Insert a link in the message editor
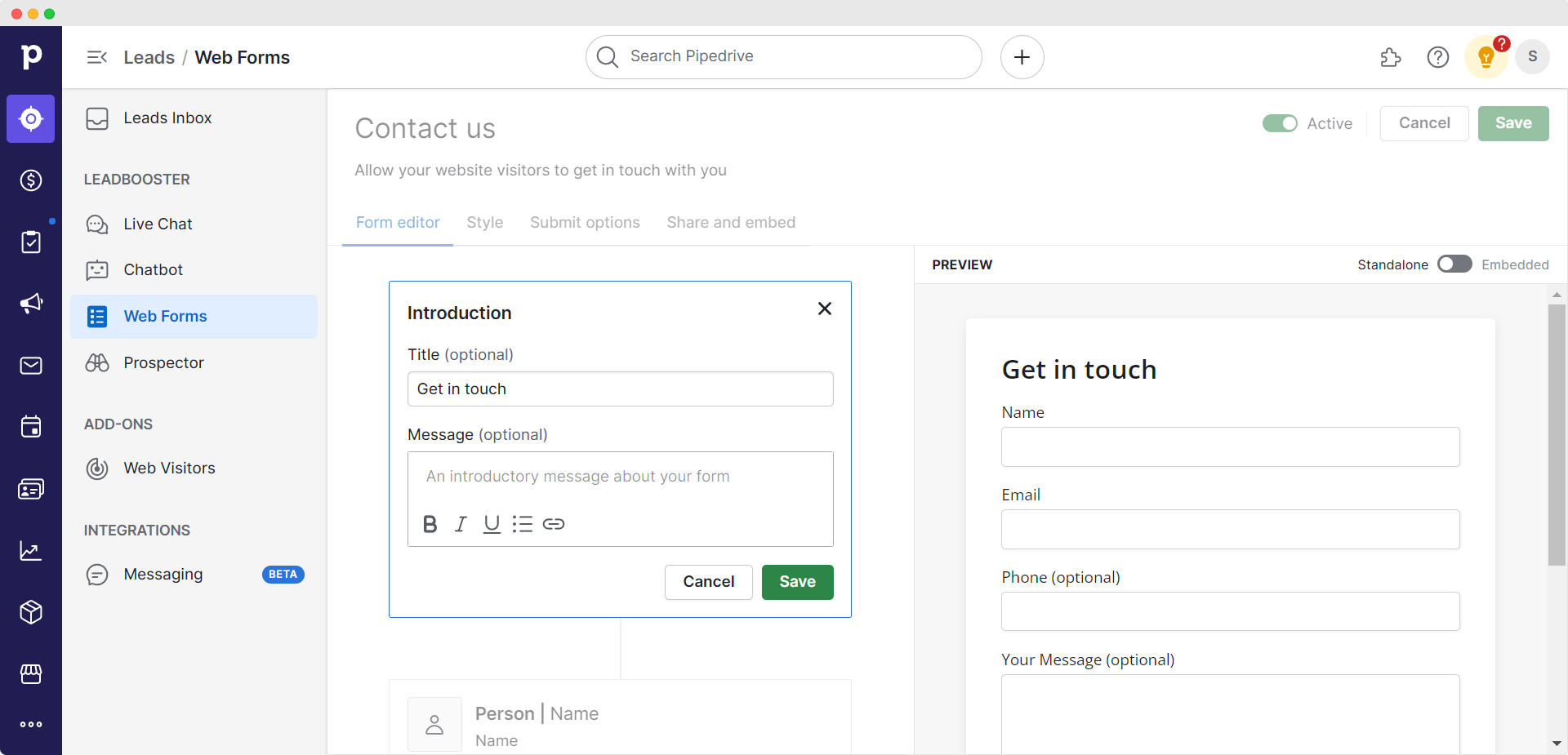 point(554,524)
